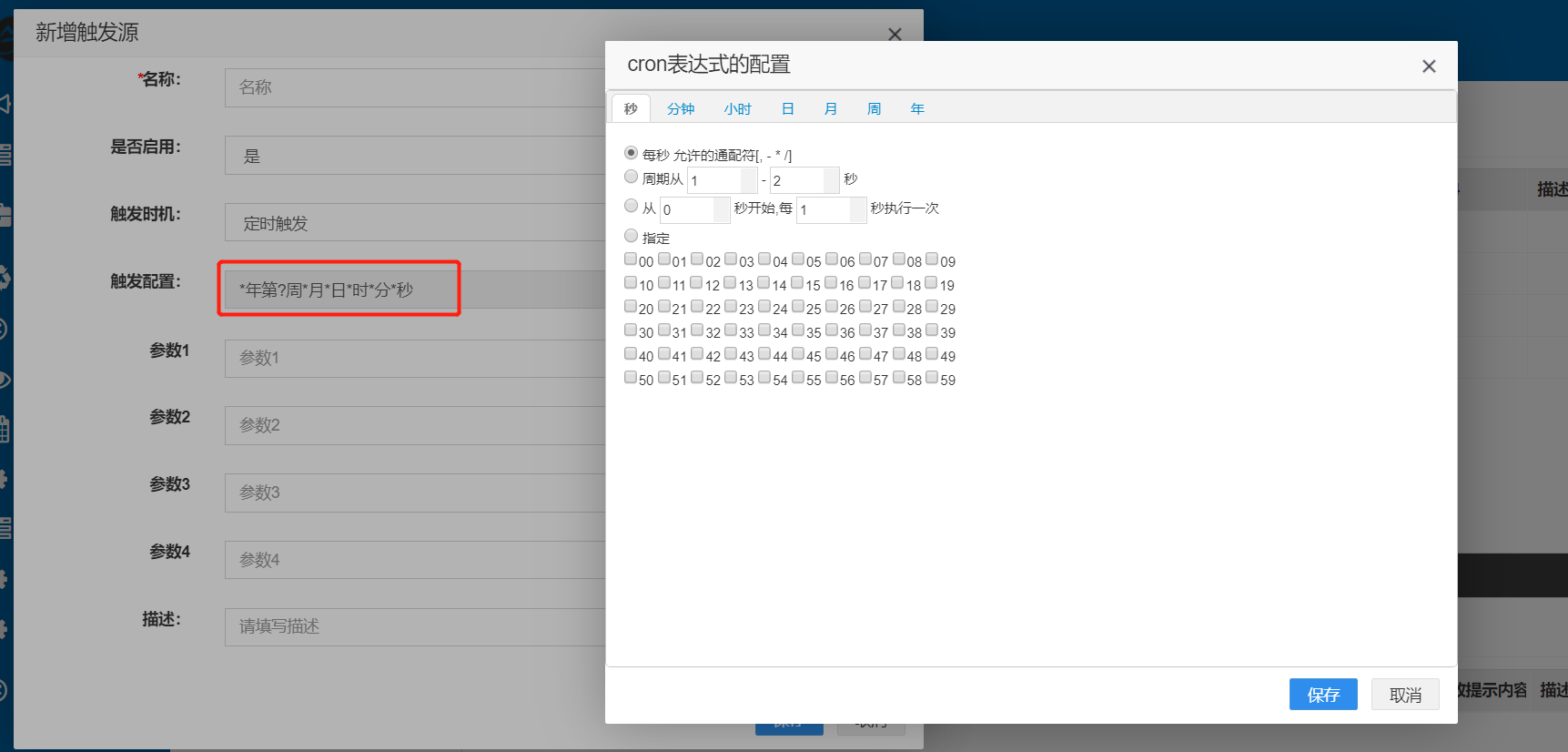Close the 新增触发源 dialog
This screenshot has width=1568, height=752.
coord(895,34)
